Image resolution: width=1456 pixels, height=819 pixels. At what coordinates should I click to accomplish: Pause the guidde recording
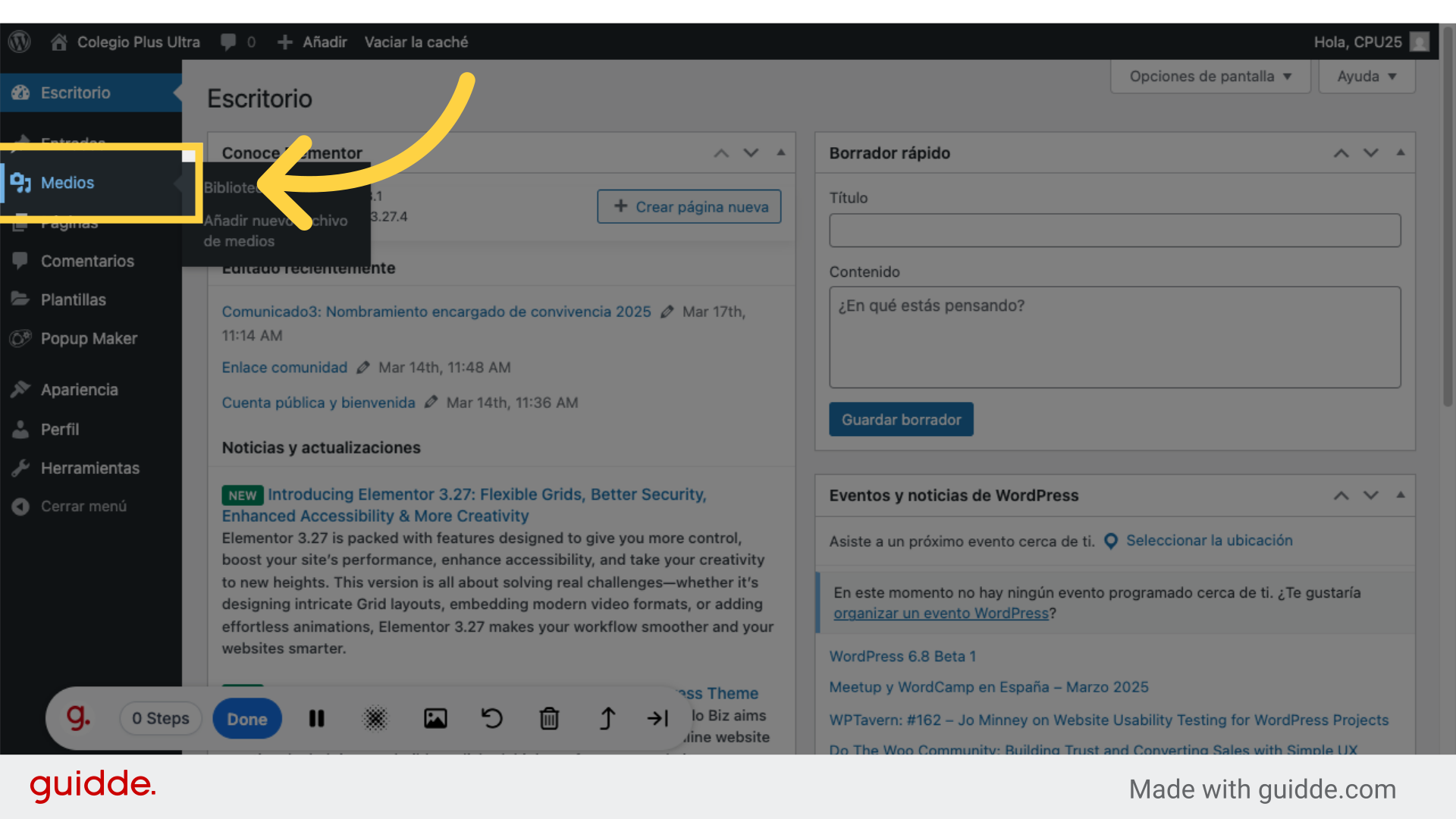317,718
